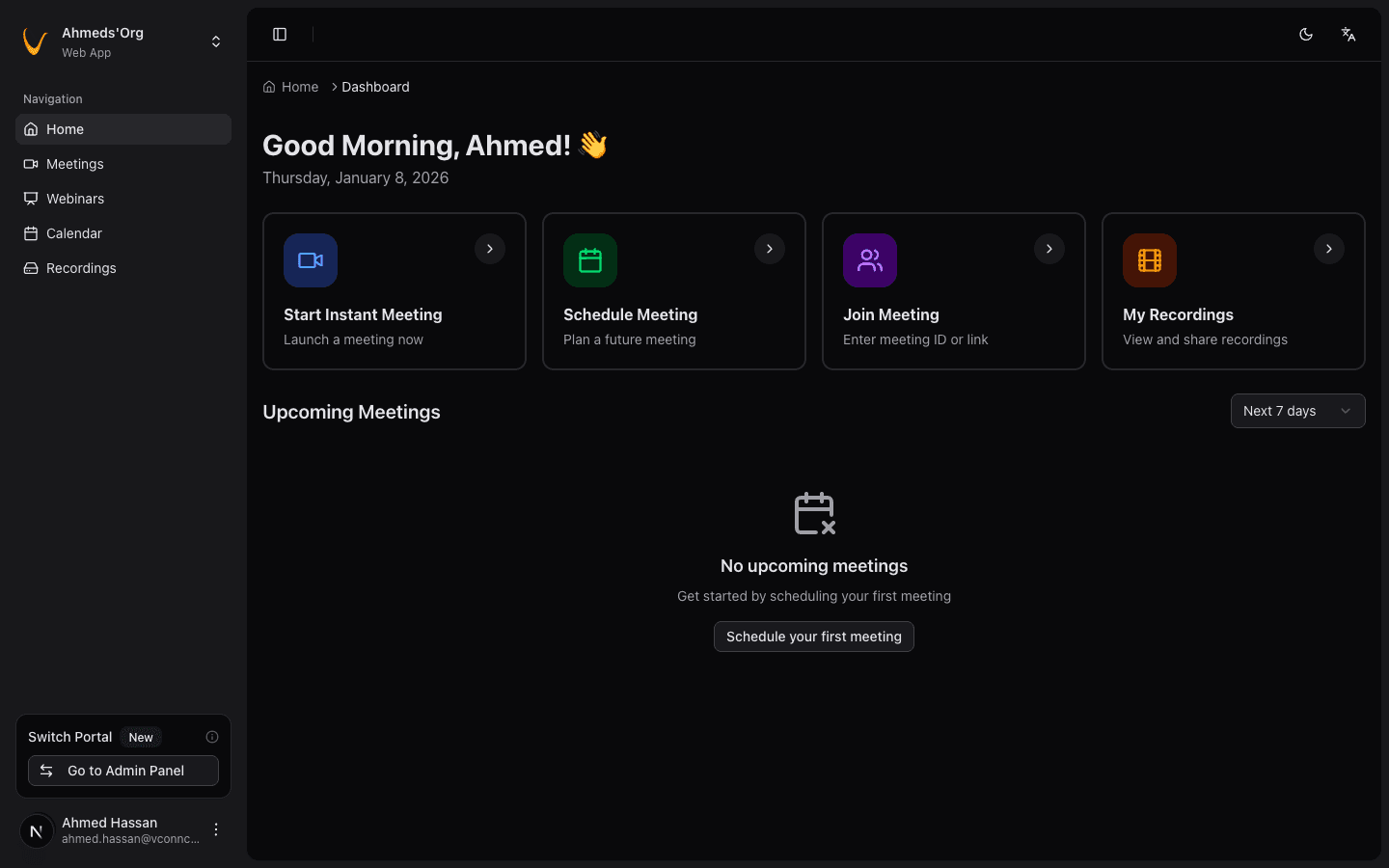Click the Webinars presentation icon in sidebar
The height and width of the screenshot is (868, 1389).
(x=31, y=199)
